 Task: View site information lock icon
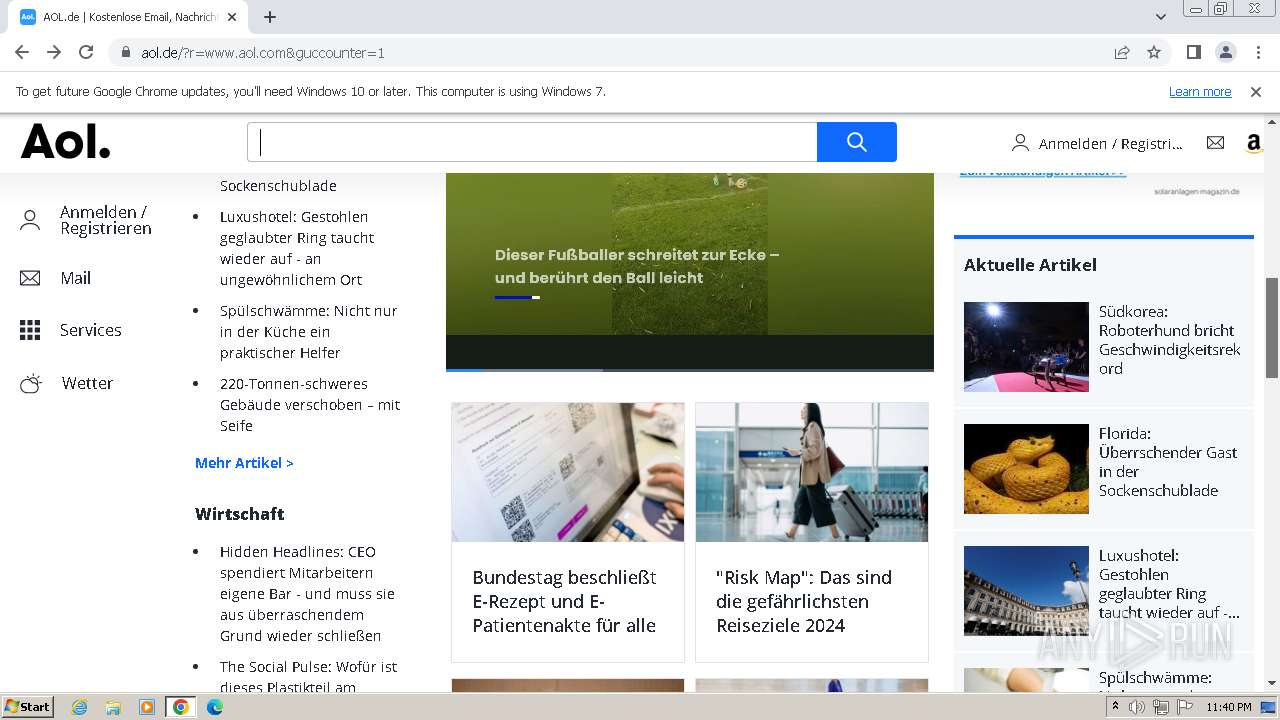126,52
